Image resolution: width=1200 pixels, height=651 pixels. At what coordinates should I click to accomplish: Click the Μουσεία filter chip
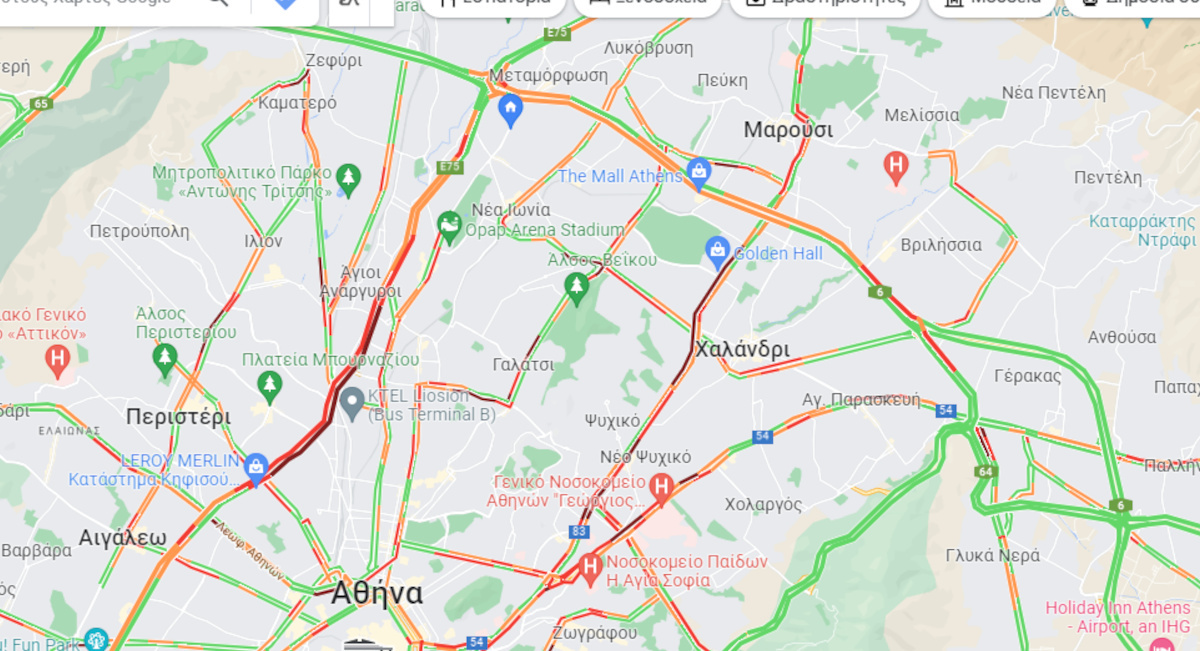tap(992, 5)
